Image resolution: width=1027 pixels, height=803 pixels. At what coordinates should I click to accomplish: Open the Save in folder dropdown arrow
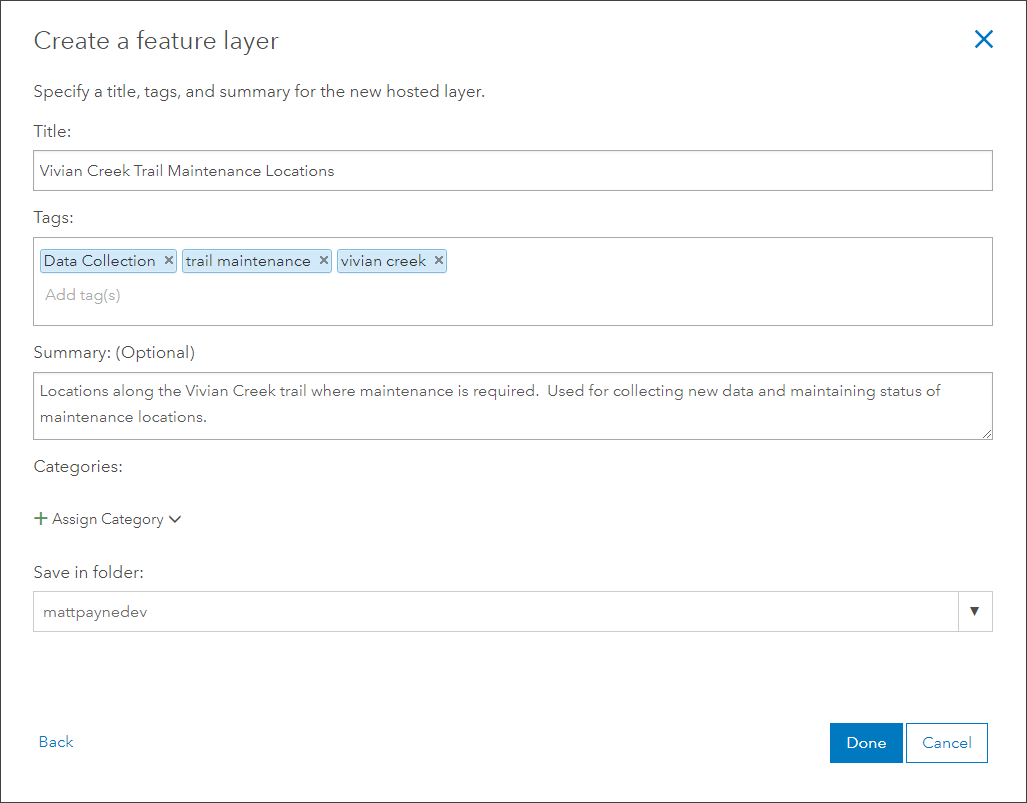974,611
